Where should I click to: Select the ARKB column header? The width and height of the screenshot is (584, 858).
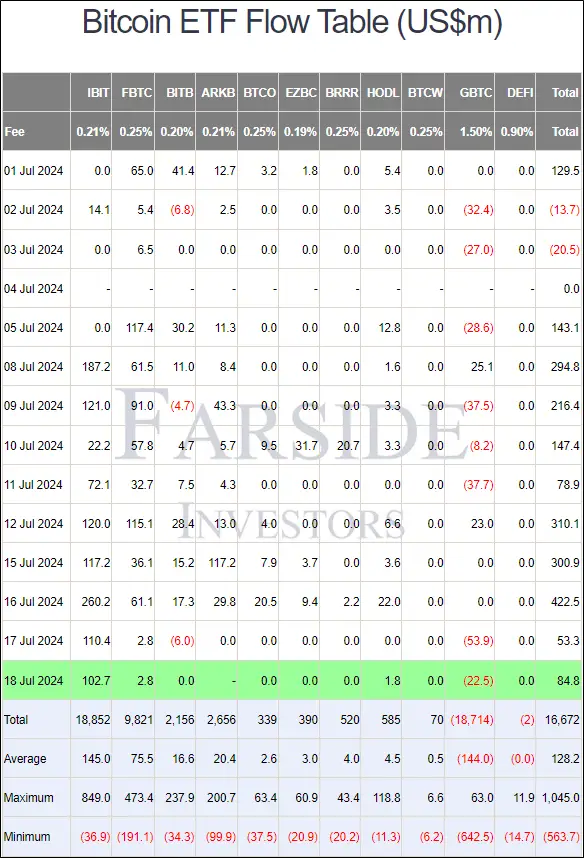point(218,92)
